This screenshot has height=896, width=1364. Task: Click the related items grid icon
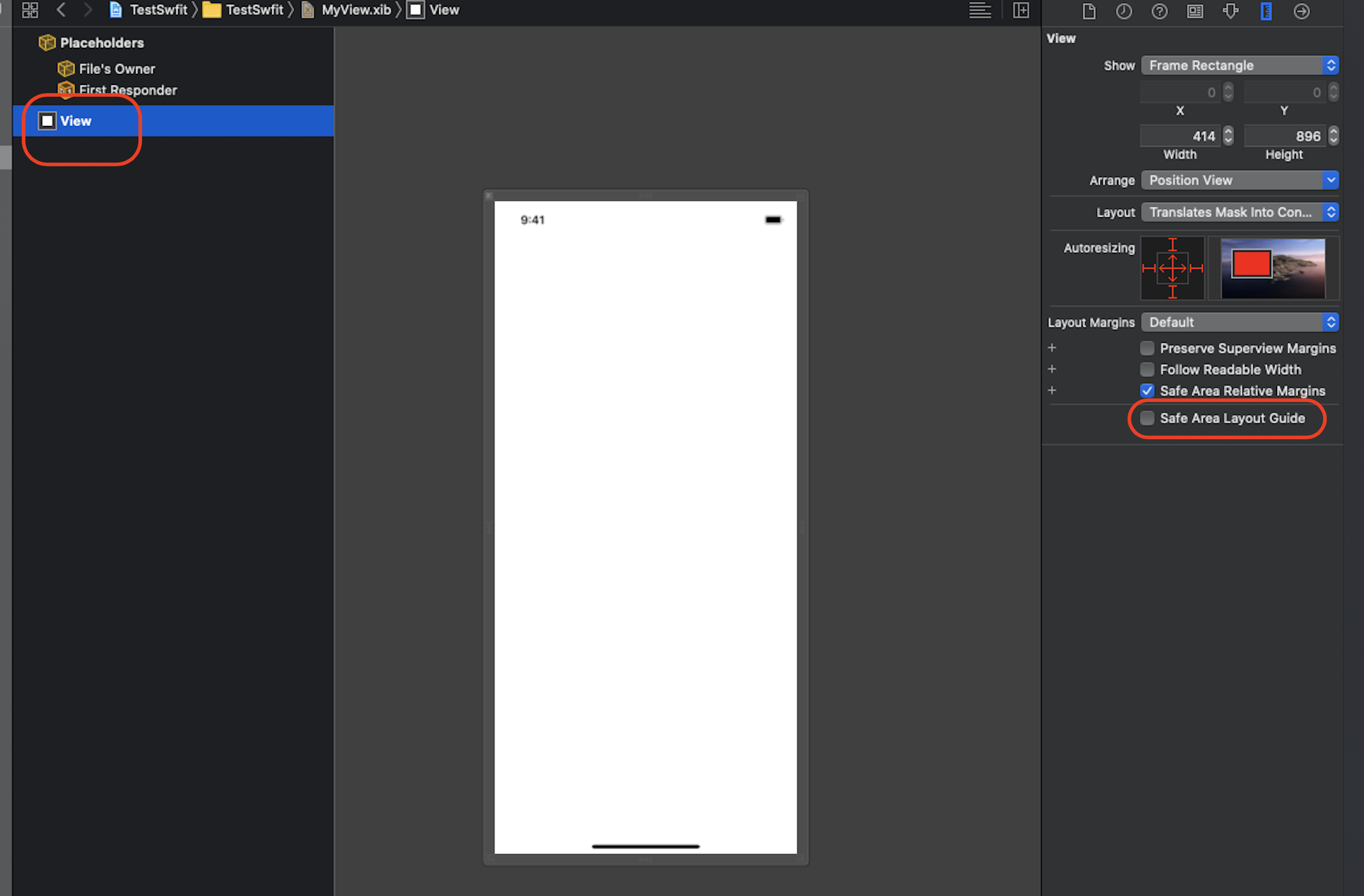(30, 10)
